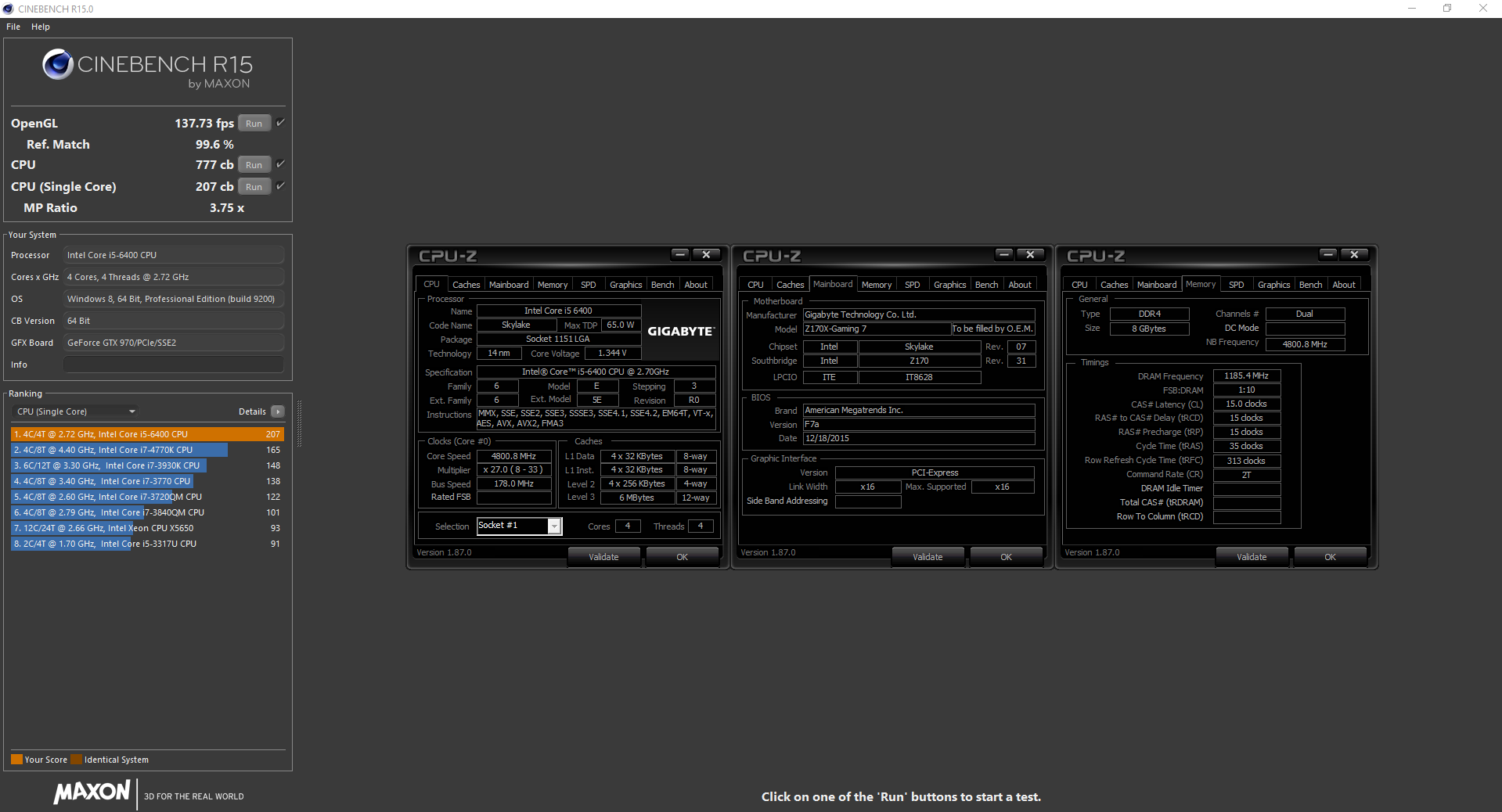Click the Your Score orange legend swatch
1502x812 pixels.
point(16,760)
